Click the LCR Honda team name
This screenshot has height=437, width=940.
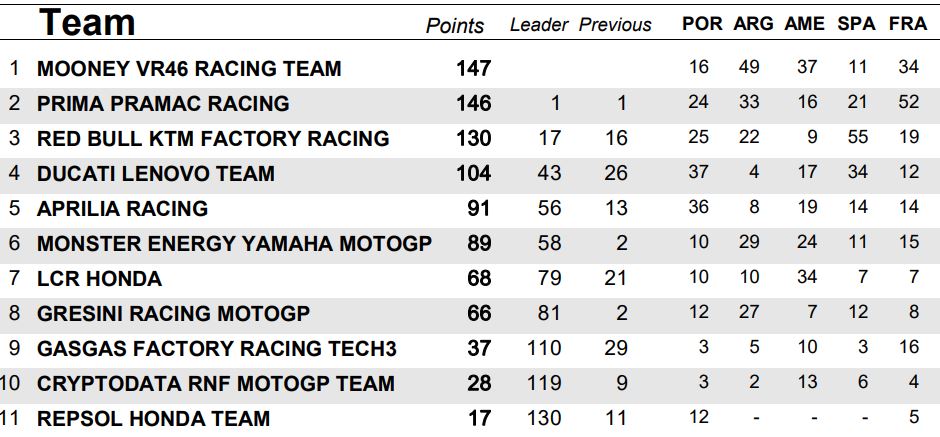pyautogui.click(x=99, y=279)
